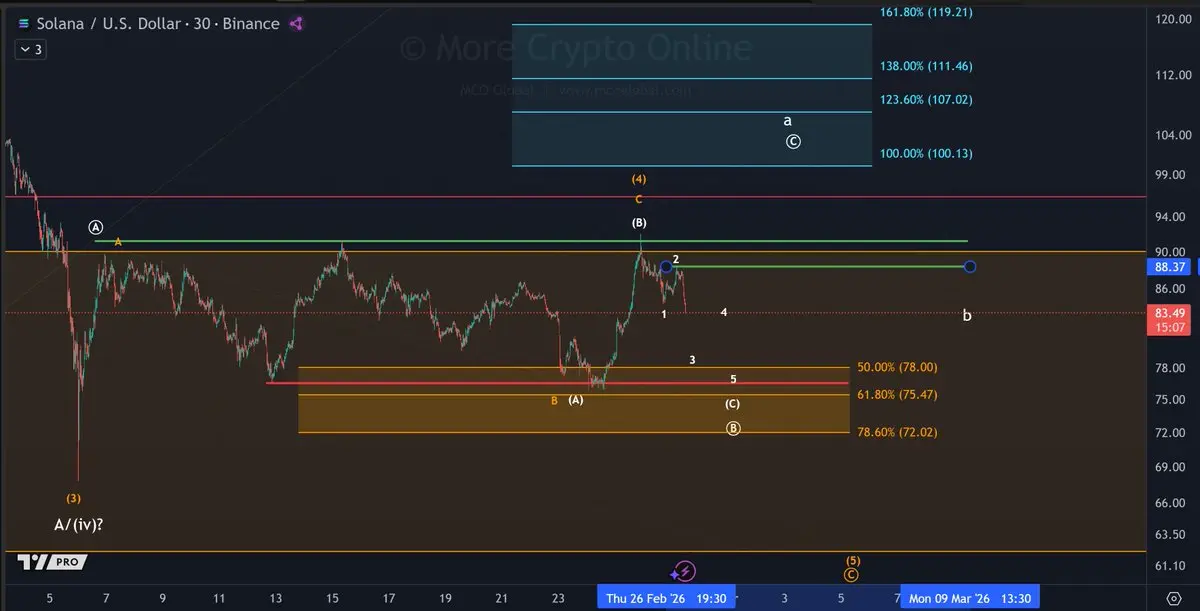1200x611 pixels.
Task: Click the Mon 09 Mar '26 13:30 date label
Action: pos(969,598)
